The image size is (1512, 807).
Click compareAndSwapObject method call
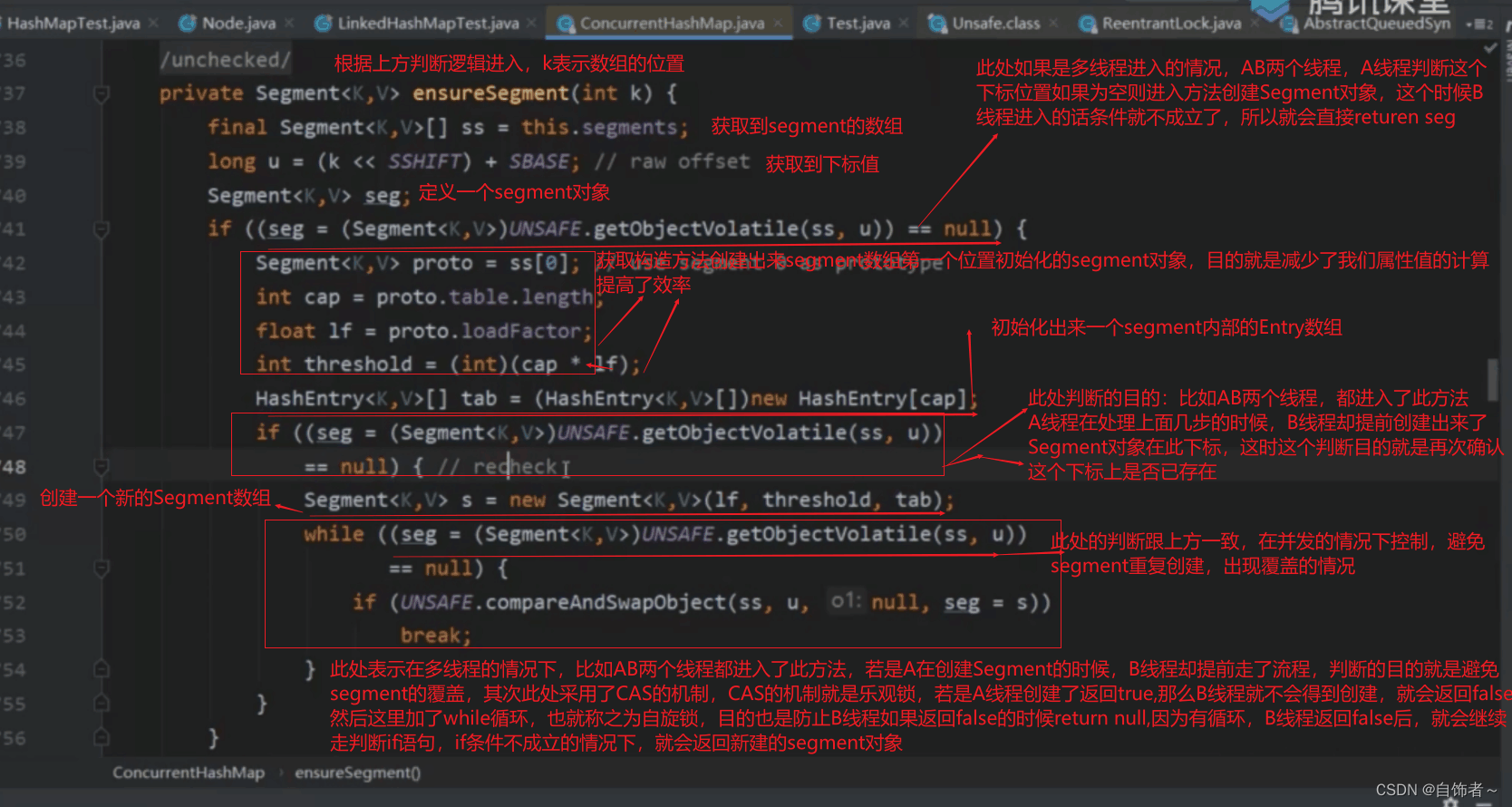point(606,603)
